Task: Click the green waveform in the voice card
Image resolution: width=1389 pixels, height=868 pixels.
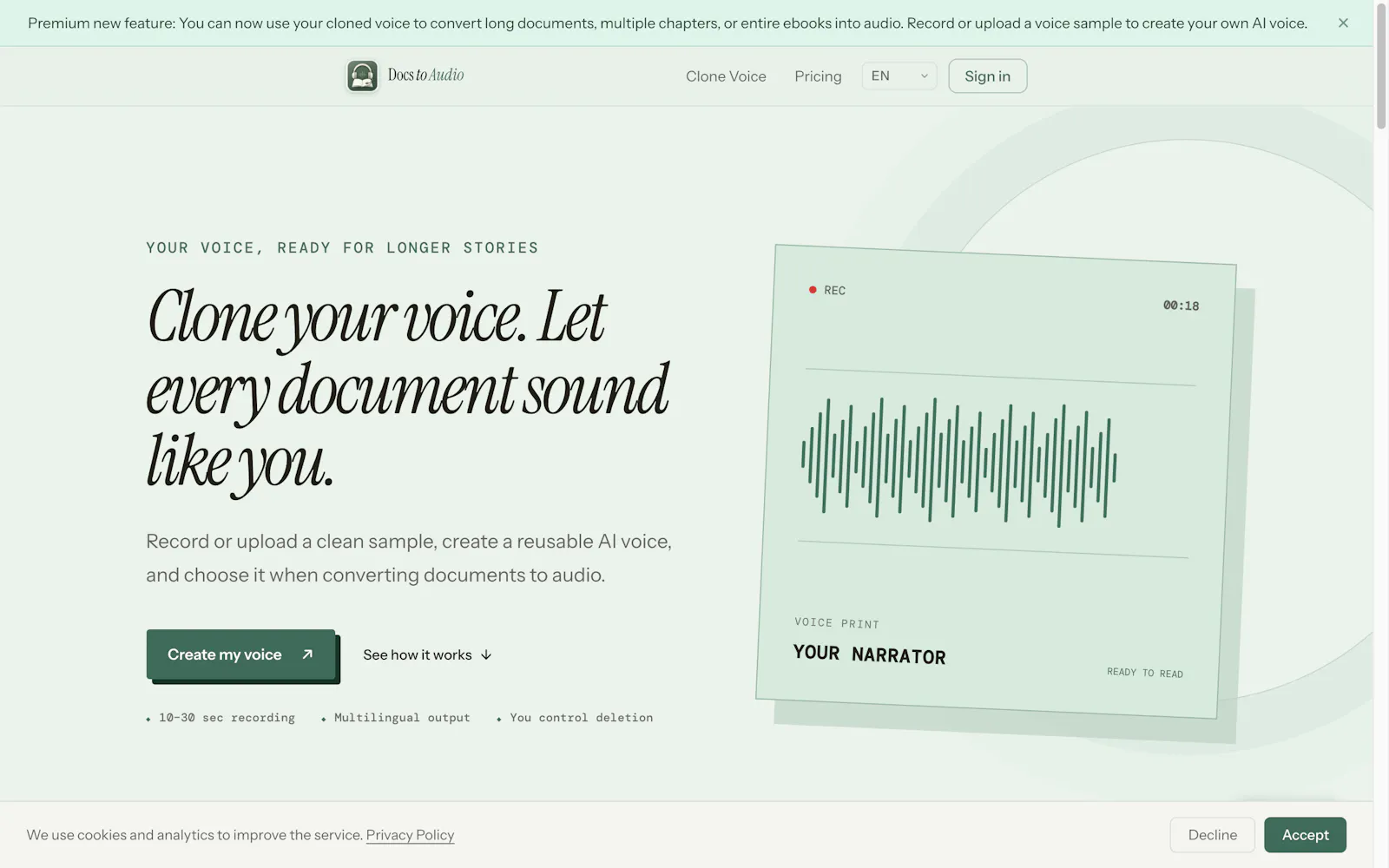Action: pyautogui.click(x=958, y=462)
